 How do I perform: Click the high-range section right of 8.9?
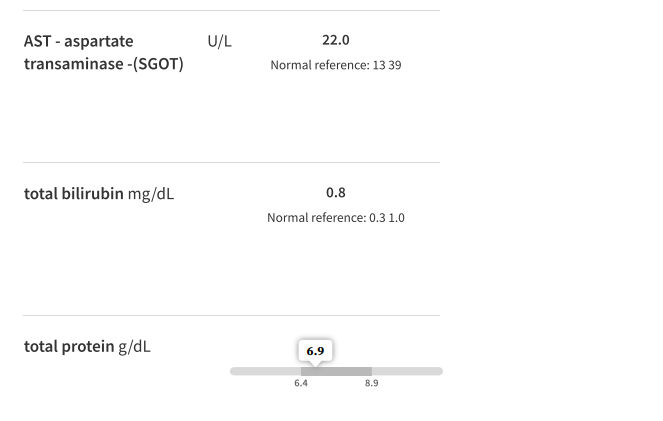pyautogui.click(x=407, y=371)
